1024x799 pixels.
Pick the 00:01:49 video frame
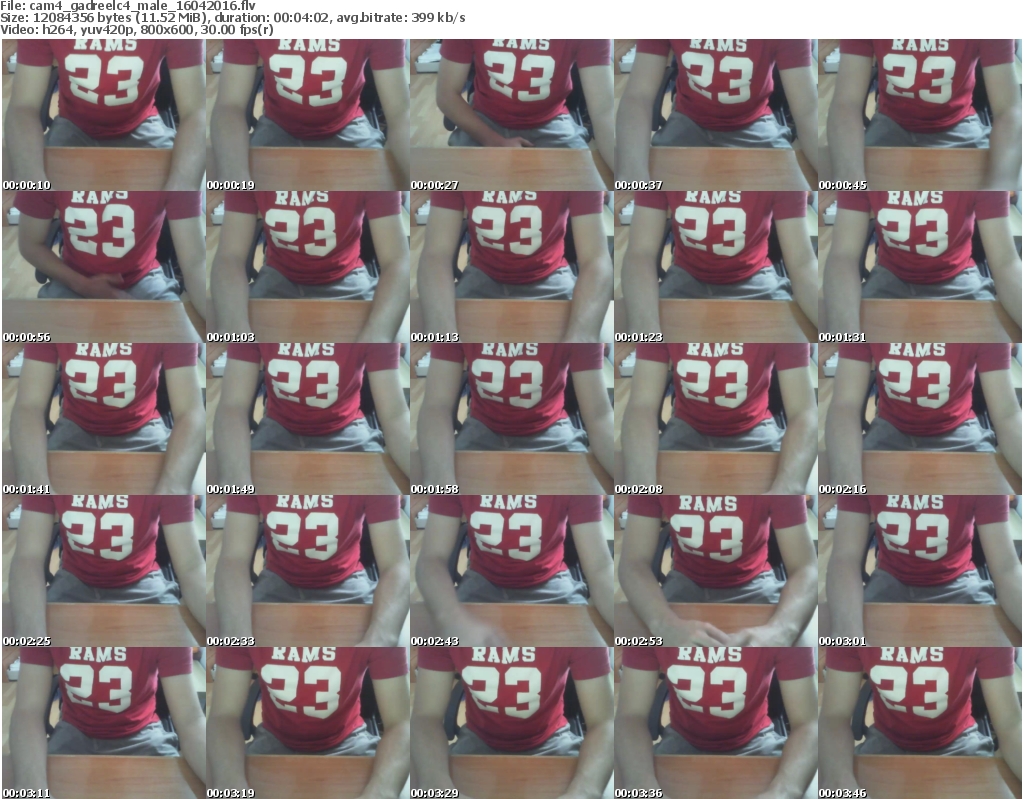308,419
